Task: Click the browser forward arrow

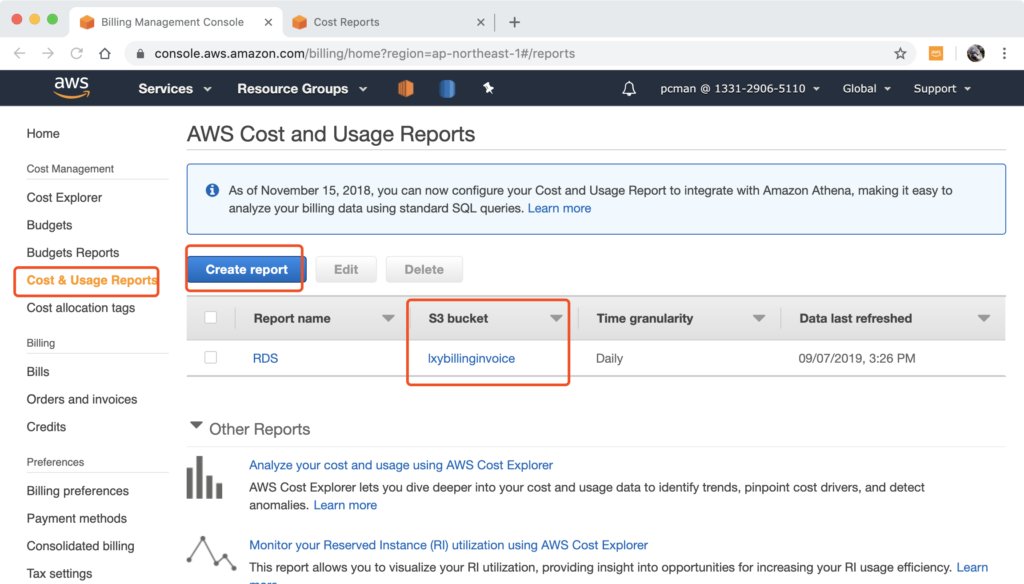Action: click(x=48, y=54)
